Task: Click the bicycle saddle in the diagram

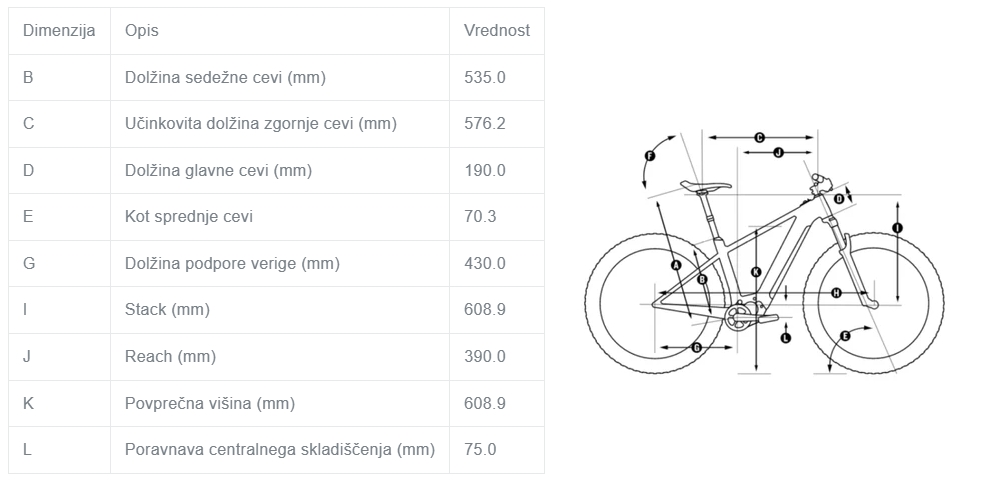Action: pyautogui.click(x=705, y=185)
